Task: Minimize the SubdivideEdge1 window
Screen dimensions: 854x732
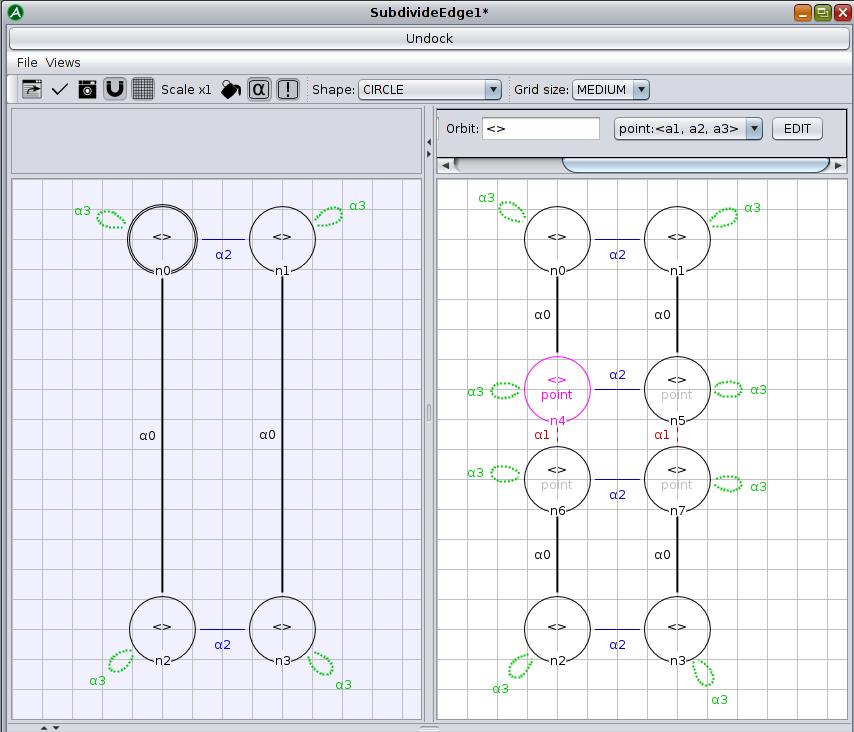Action: [803, 12]
